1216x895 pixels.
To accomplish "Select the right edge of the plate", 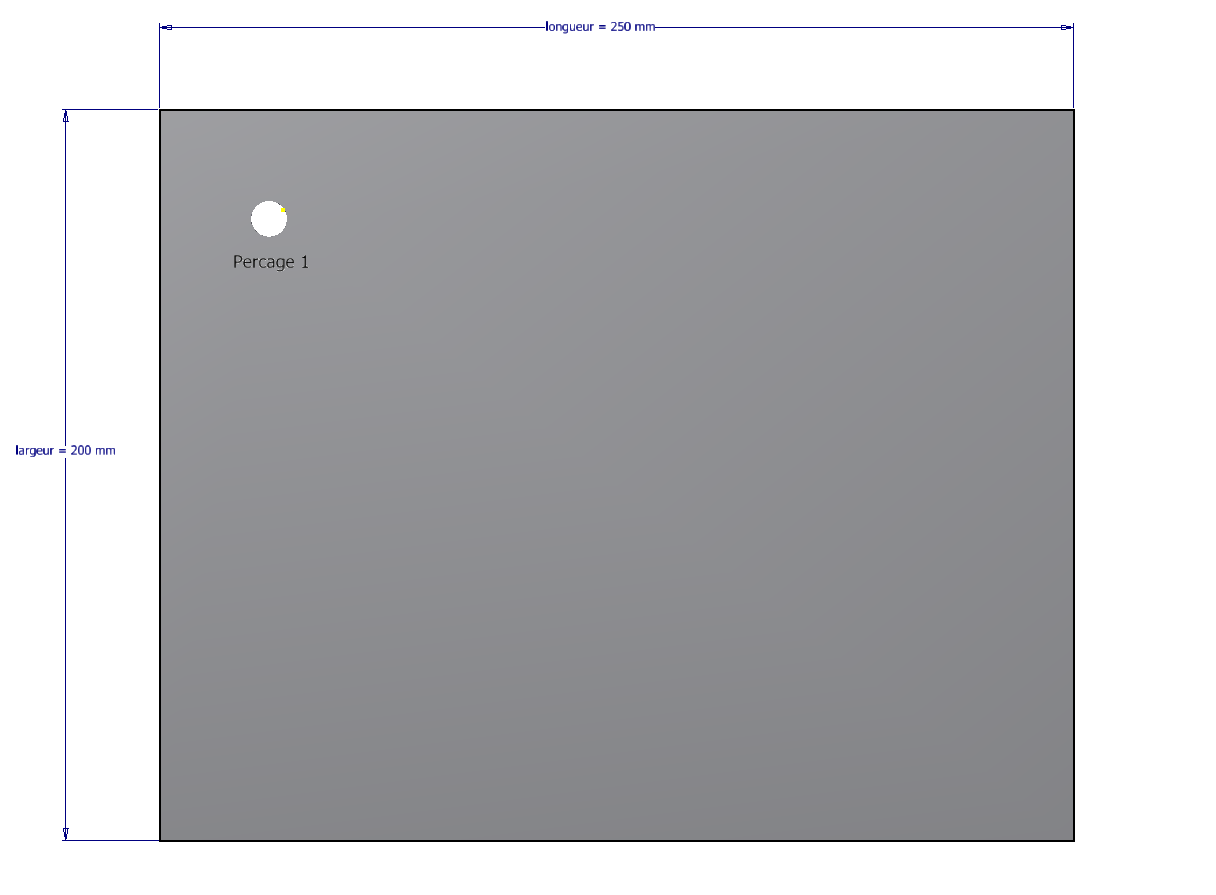I will pyautogui.click(x=1074, y=475).
